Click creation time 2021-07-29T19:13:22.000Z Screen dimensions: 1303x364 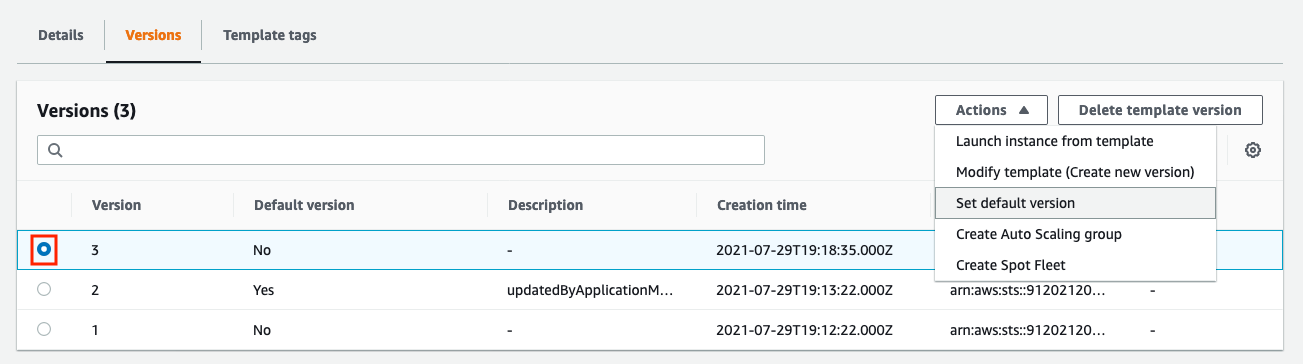click(x=804, y=290)
